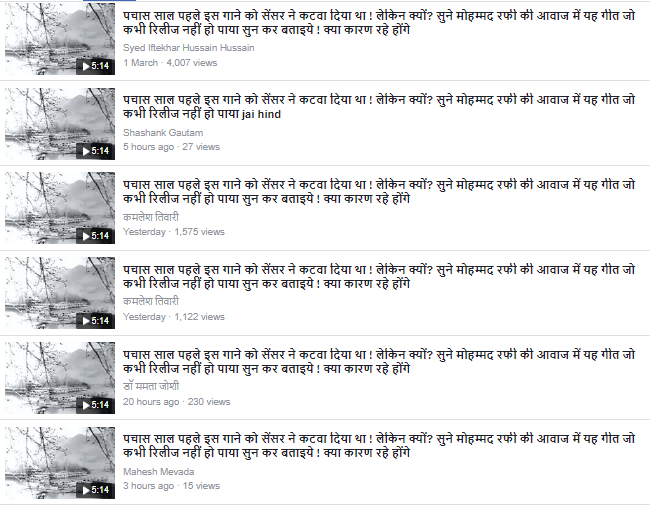Open कमलेश तिवारी profile on 1,575 views video
This screenshot has height=505, width=650.
point(151,217)
